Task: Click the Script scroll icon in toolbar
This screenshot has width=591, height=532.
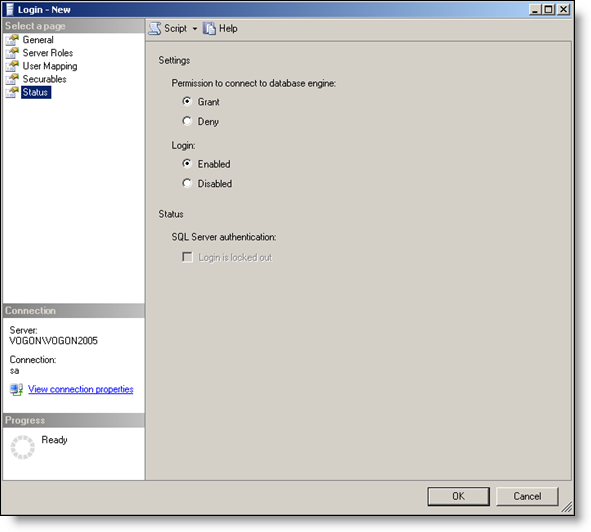Action: [155, 28]
